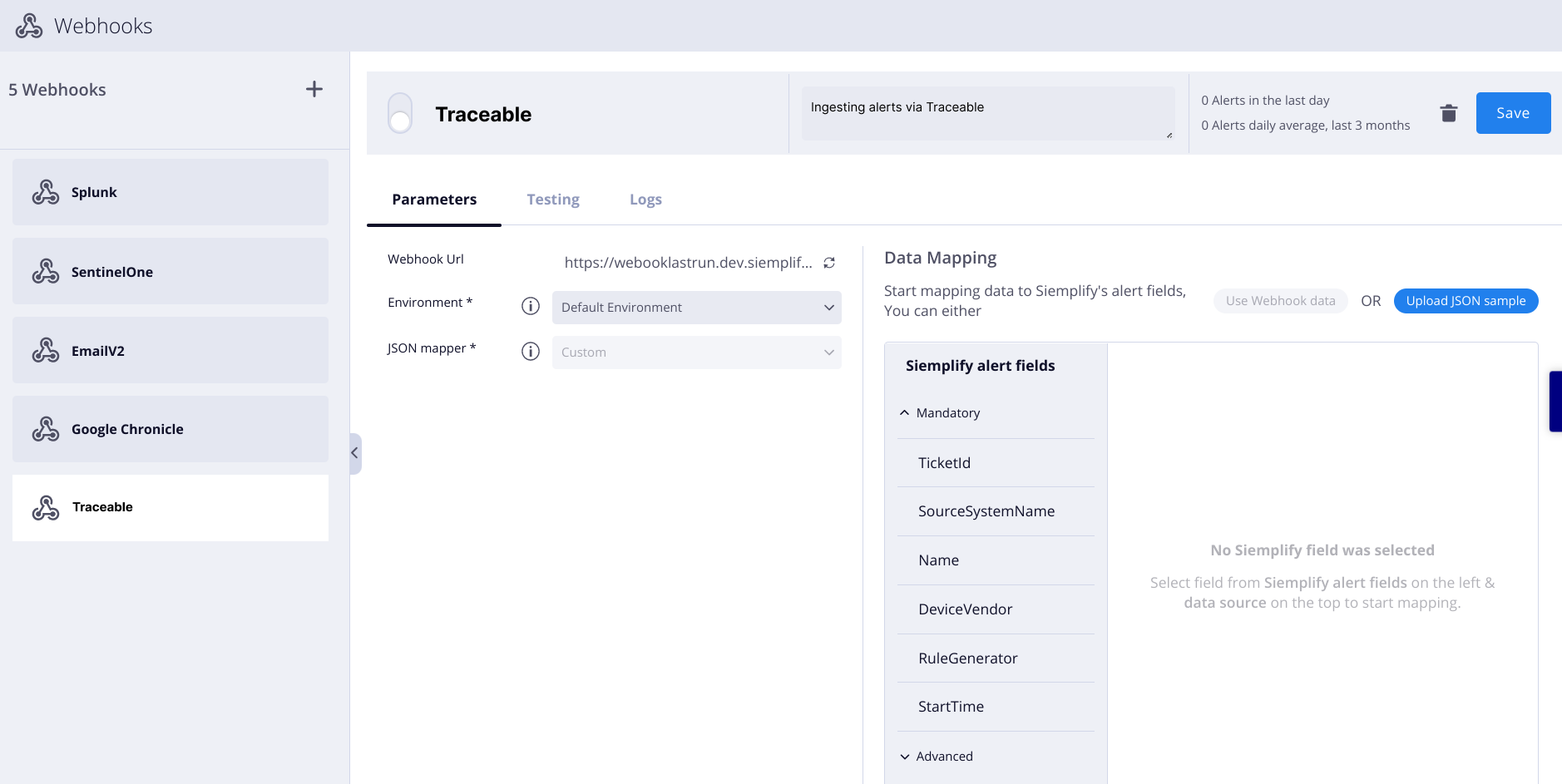This screenshot has width=1562, height=784.
Task: Click the Google Chronicle webhook icon
Action: pyautogui.click(x=46, y=429)
